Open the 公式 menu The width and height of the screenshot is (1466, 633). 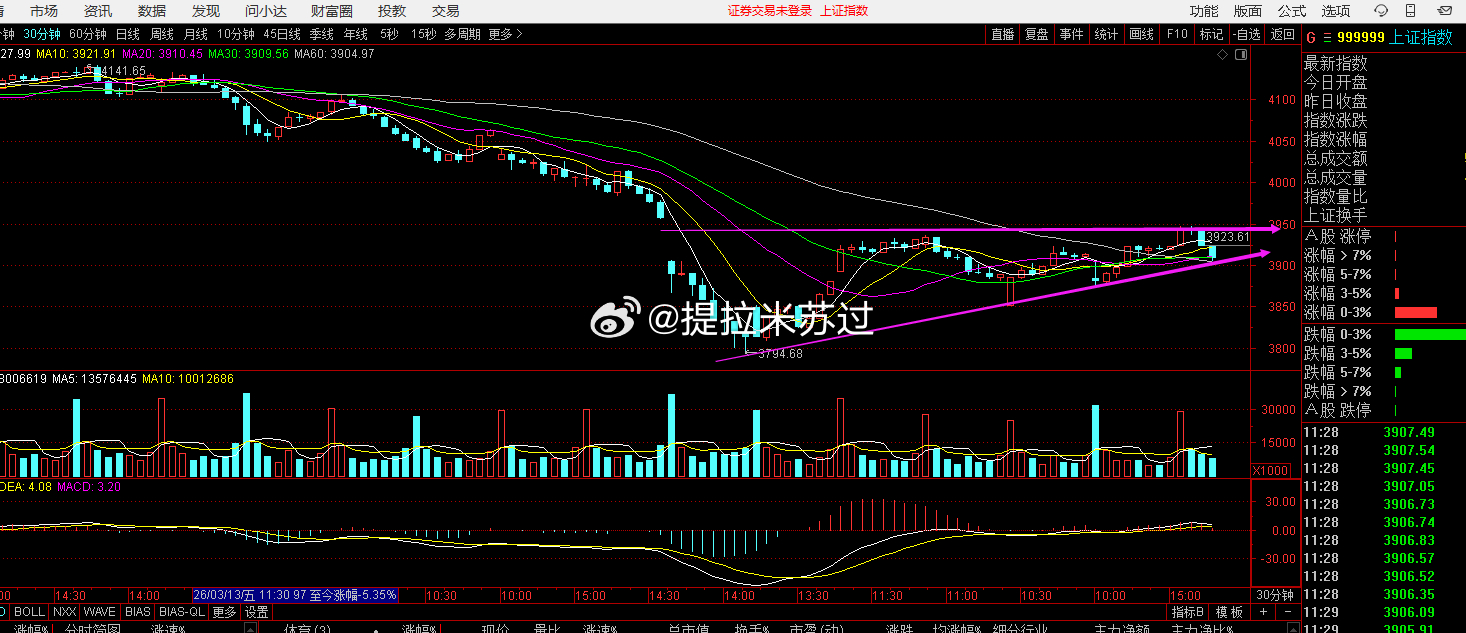pyautogui.click(x=1292, y=11)
